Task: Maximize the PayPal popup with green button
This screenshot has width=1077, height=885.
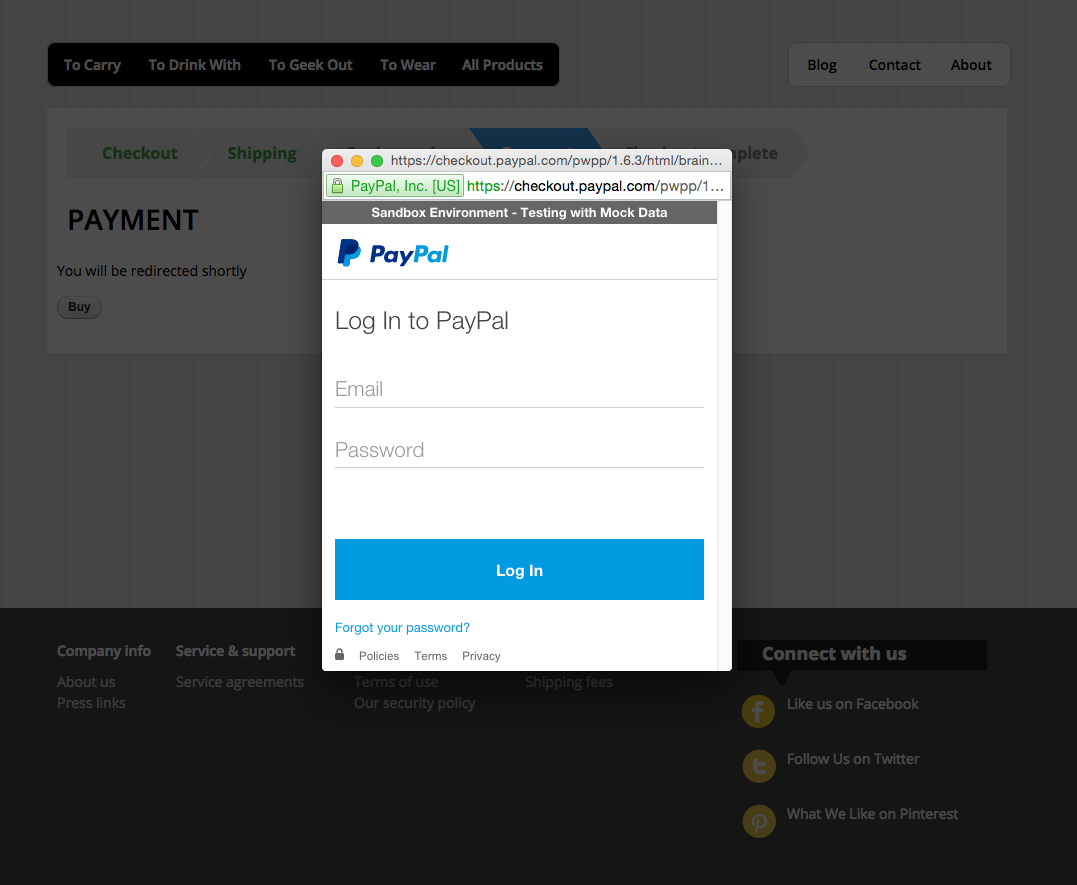Action: pos(376,161)
